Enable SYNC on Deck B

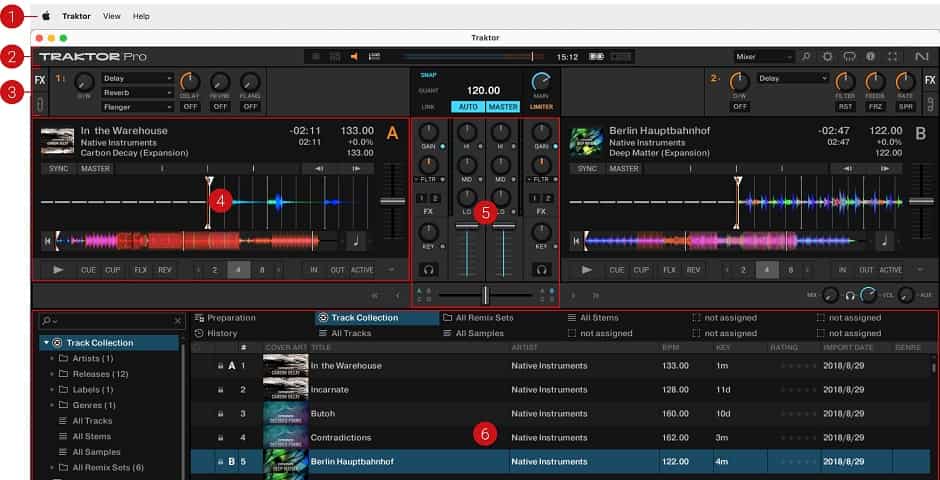(588, 169)
